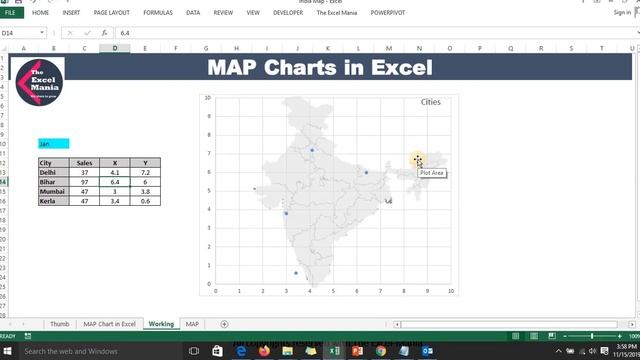Add a new sheet with the plus button

224,324
